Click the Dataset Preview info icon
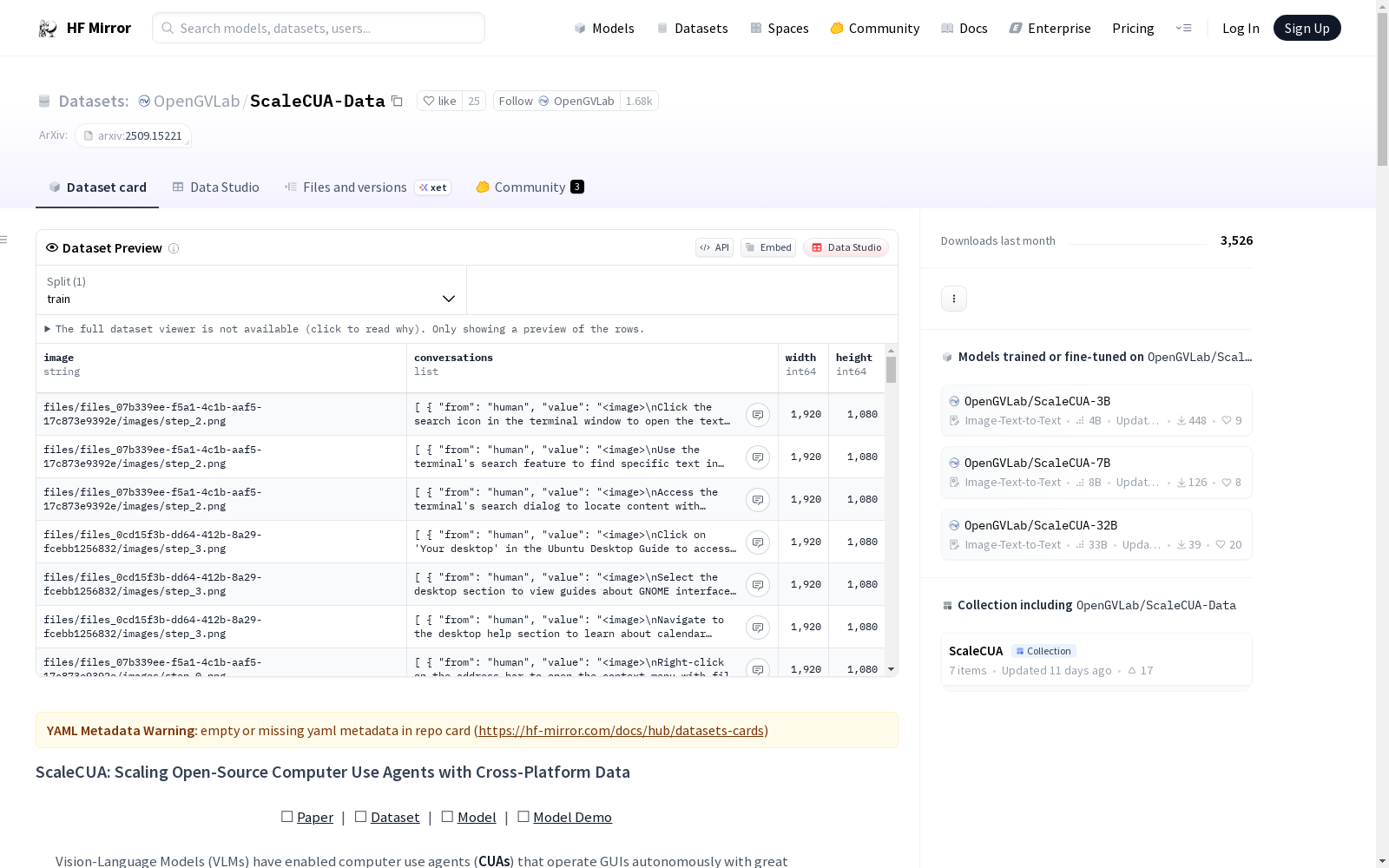 pos(174,248)
